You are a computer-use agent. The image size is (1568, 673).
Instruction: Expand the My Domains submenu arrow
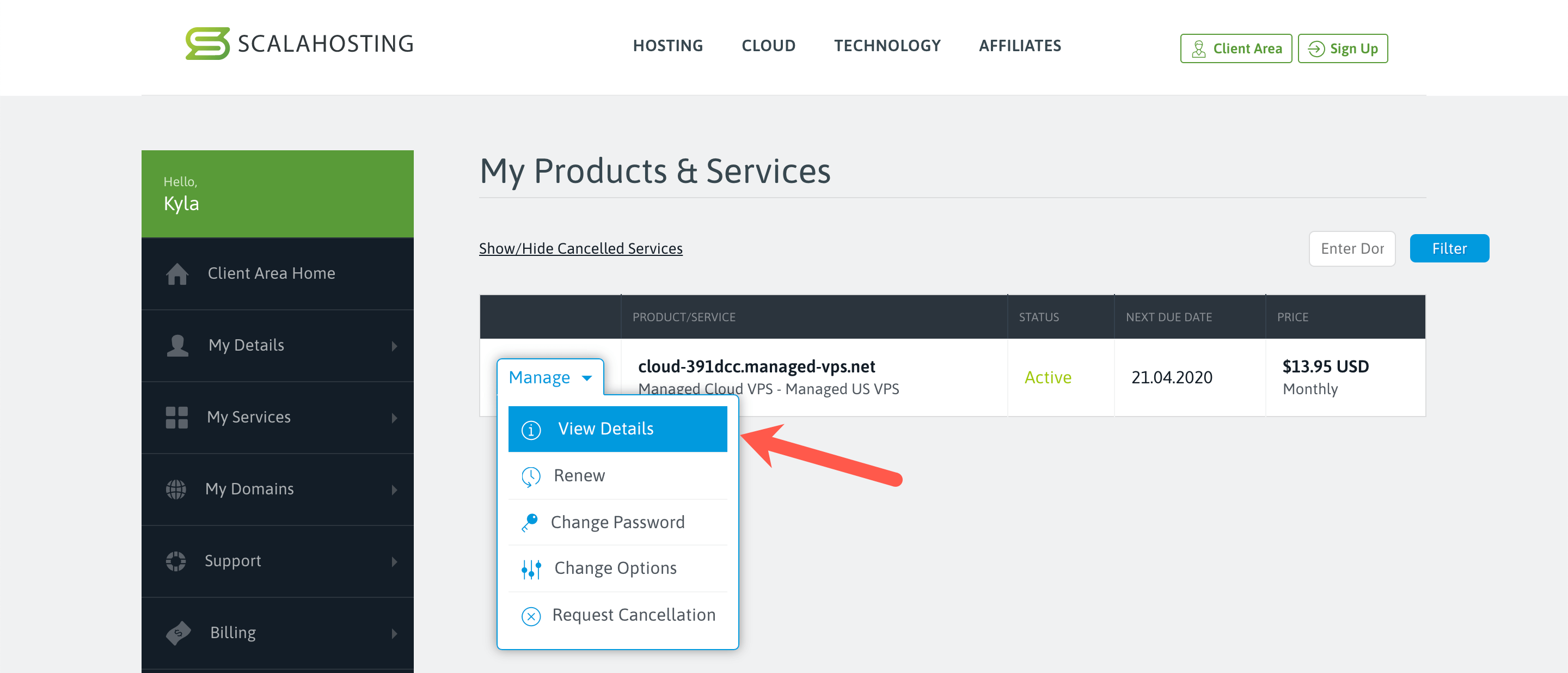394,490
